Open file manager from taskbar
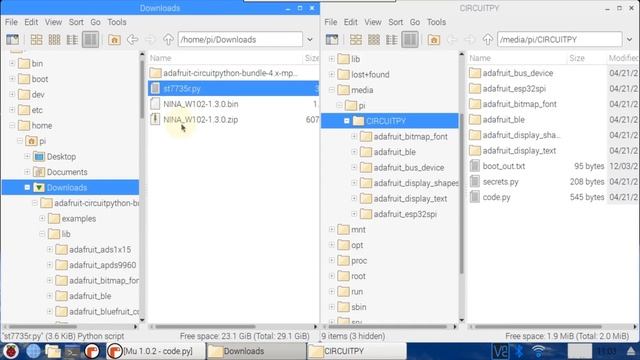Viewport: 640px width, 360px height. click(x=53, y=351)
